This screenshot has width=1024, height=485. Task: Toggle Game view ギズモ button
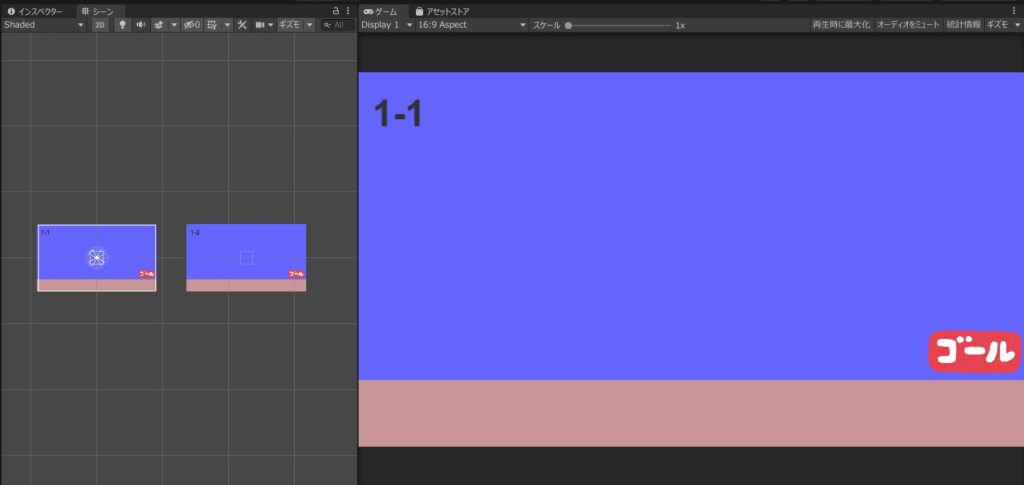(x=997, y=25)
